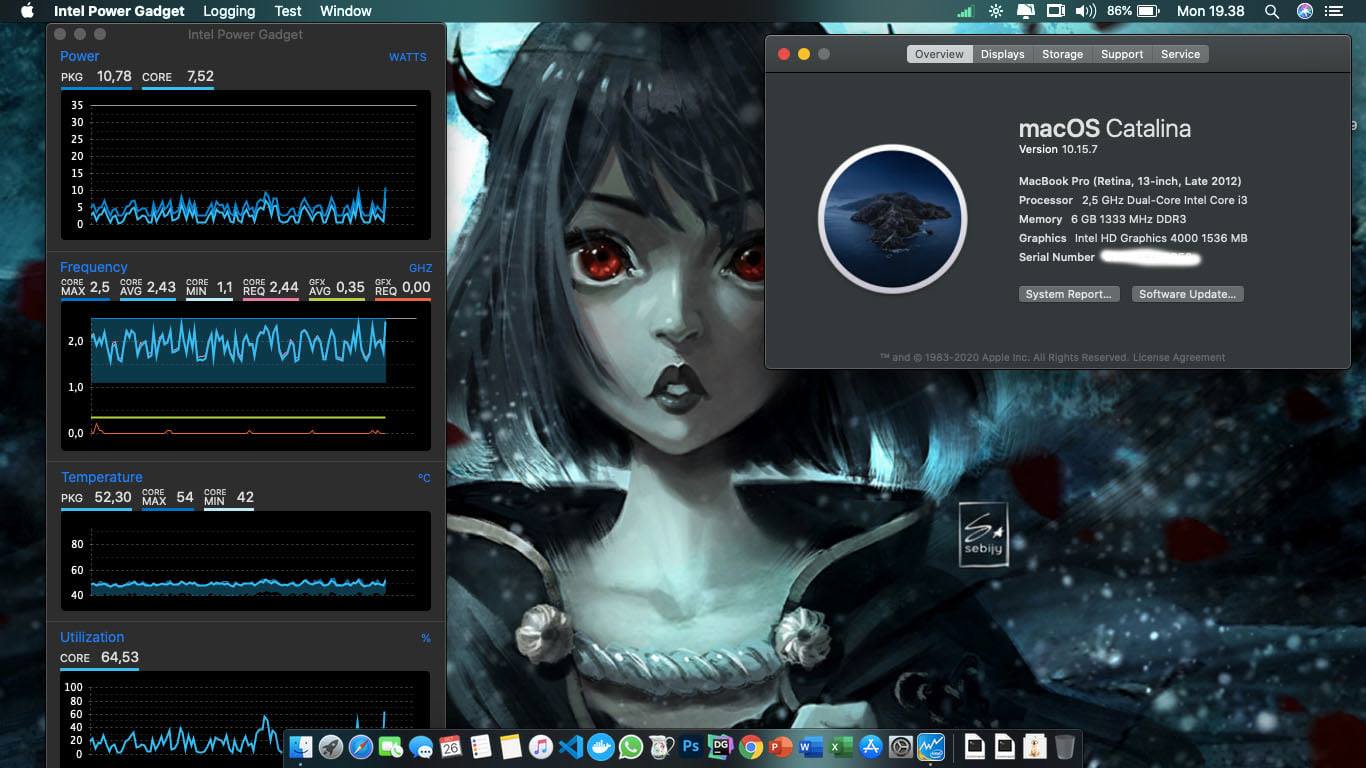
Task: Launch Music app from dock
Action: 541,747
